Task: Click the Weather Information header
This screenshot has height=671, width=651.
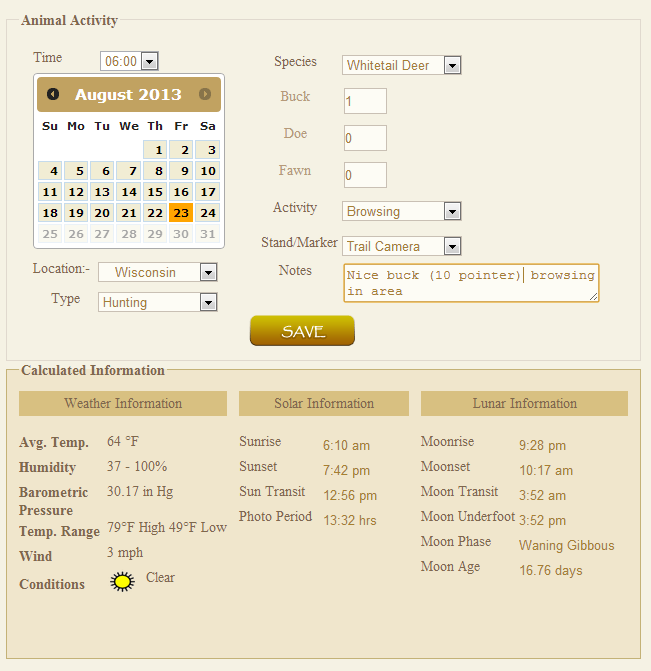Action: [123, 403]
